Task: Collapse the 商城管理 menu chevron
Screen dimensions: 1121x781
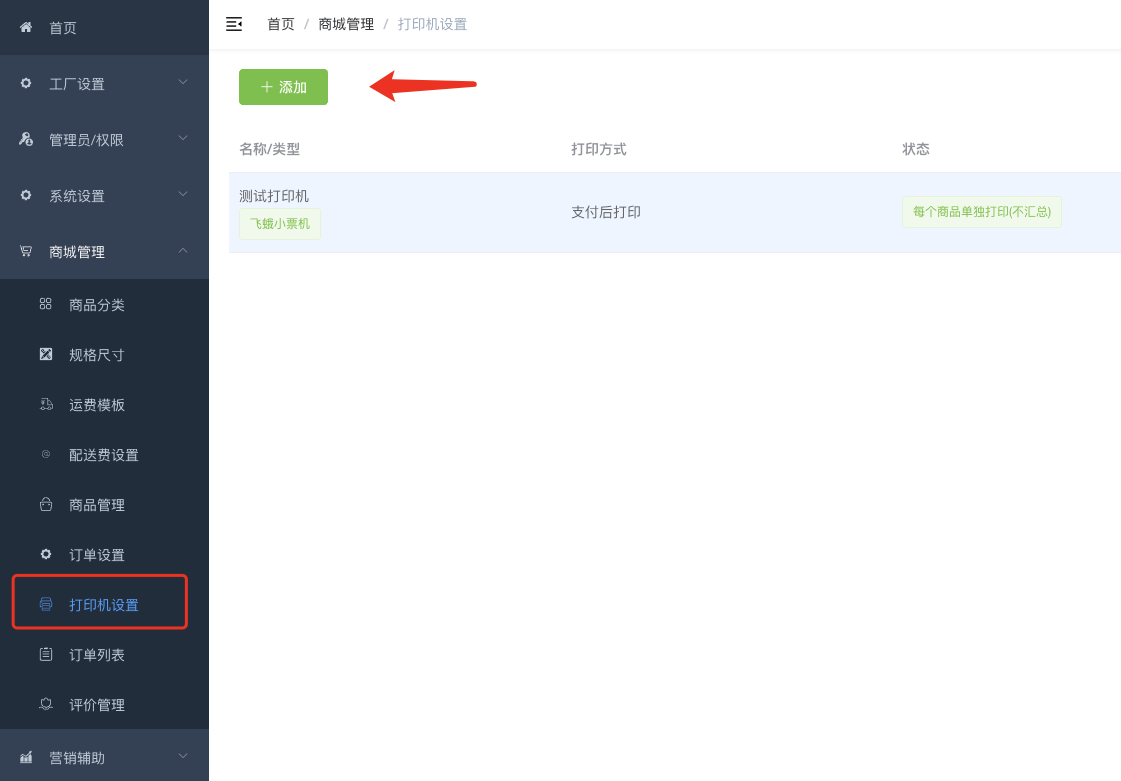Action: (183, 250)
